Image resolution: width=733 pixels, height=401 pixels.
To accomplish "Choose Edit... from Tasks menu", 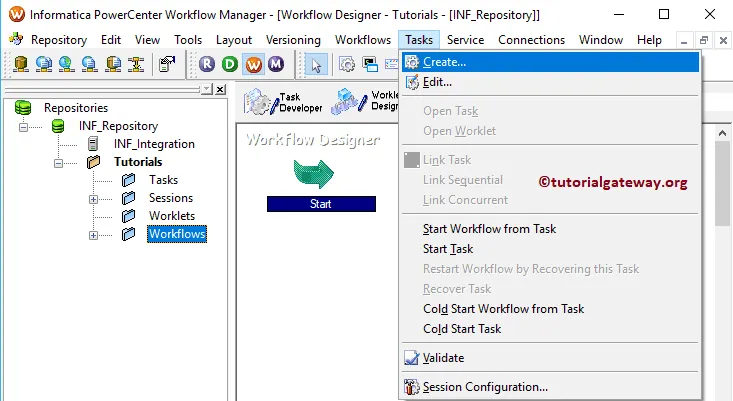I will (550, 82).
